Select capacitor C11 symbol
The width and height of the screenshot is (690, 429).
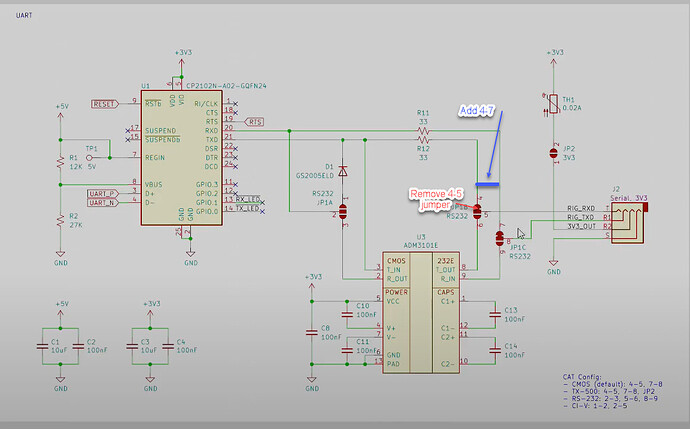point(347,351)
